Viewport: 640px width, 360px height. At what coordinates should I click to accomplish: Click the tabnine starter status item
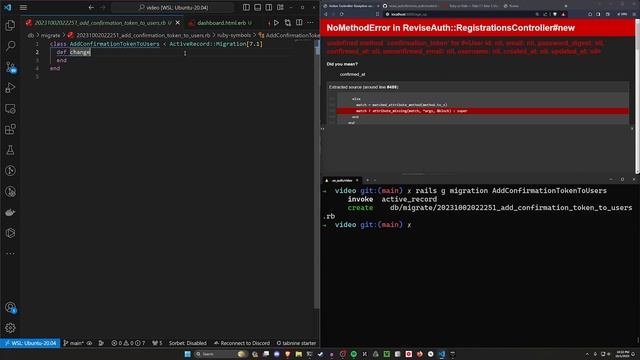coord(296,343)
